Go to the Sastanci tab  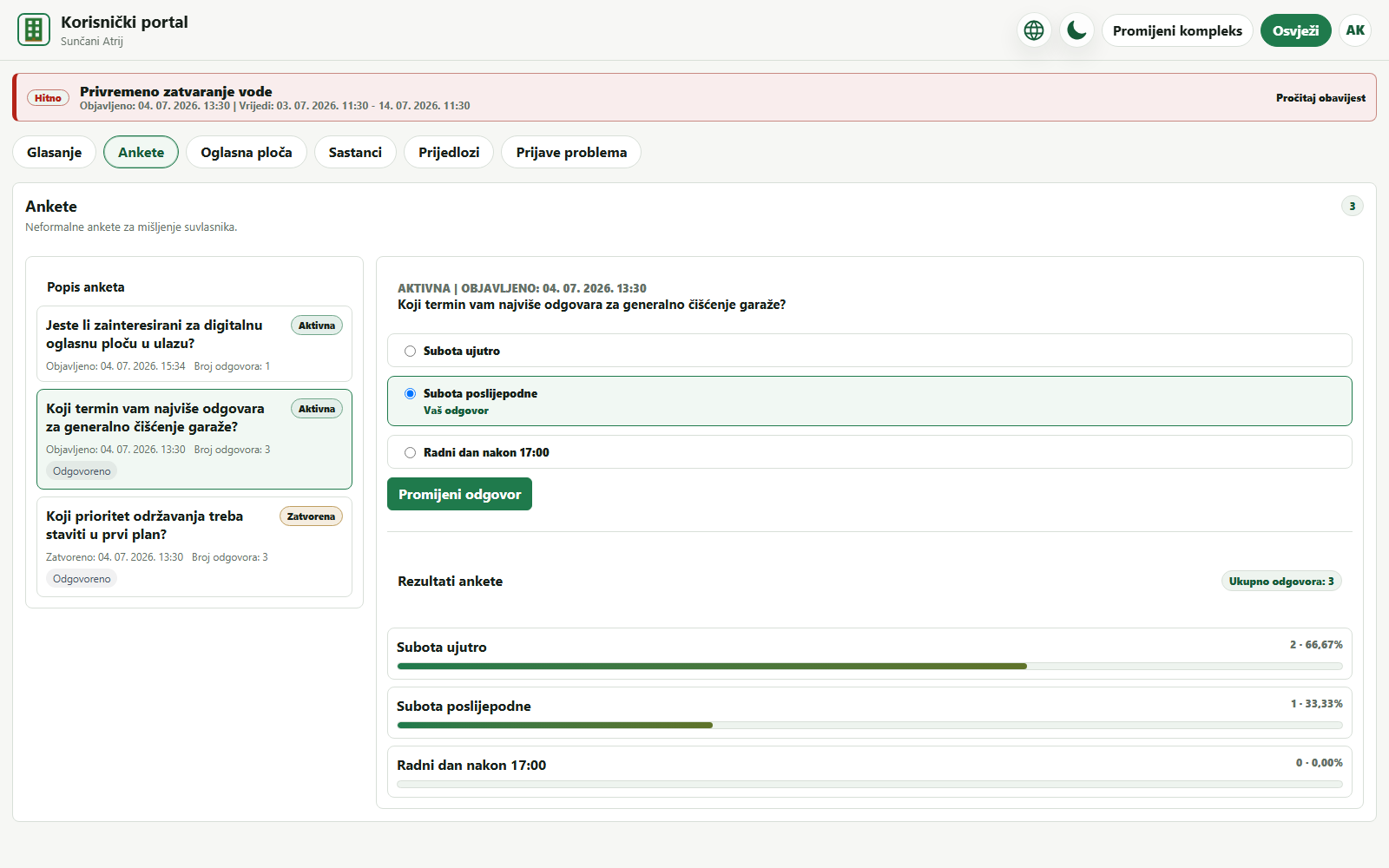355,152
